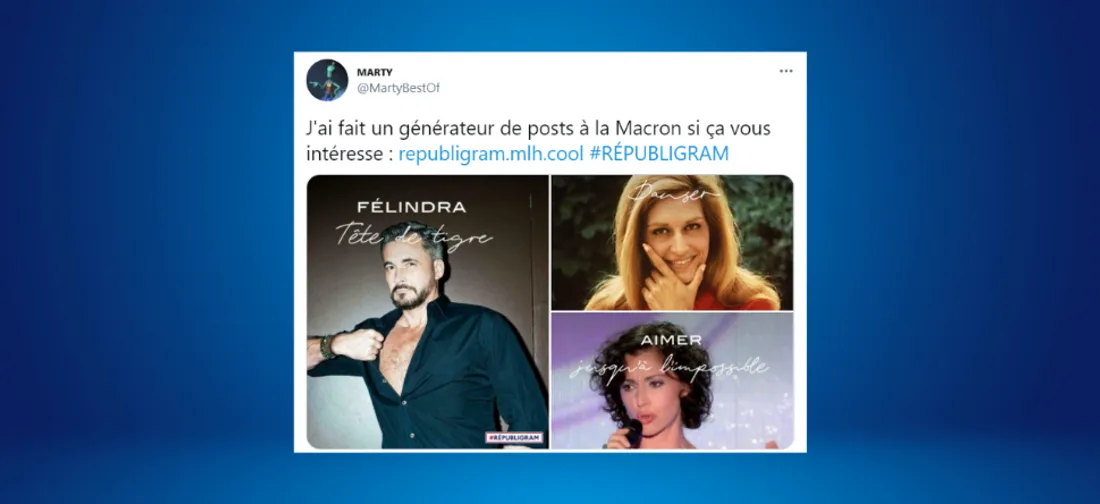Click the MARTY display name

click(x=374, y=72)
